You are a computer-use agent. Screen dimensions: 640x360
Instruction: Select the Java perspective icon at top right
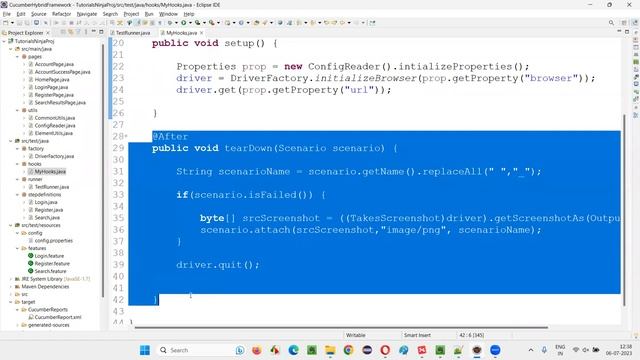click(x=635, y=23)
